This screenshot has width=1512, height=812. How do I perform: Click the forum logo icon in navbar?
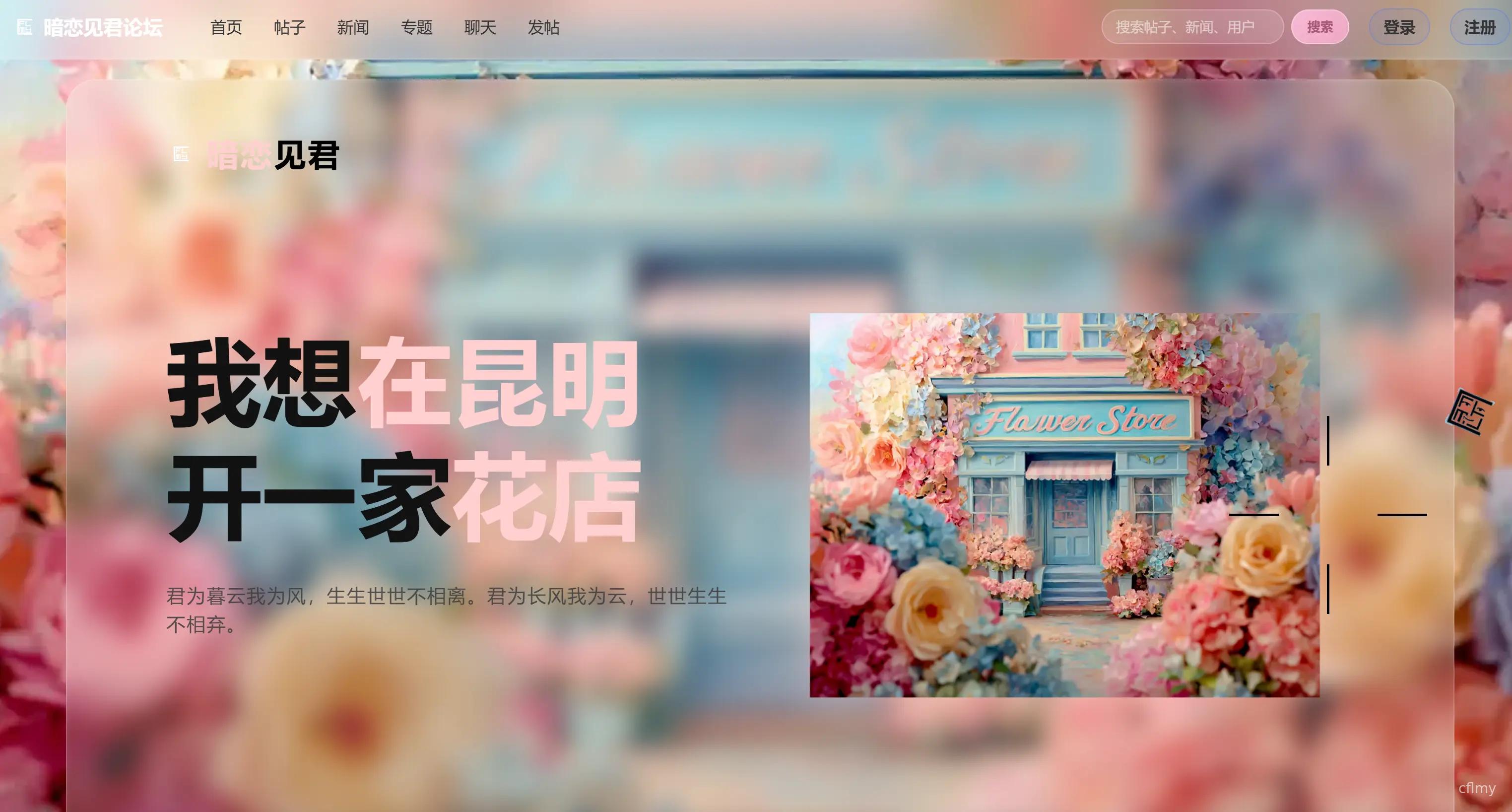click(25, 27)
